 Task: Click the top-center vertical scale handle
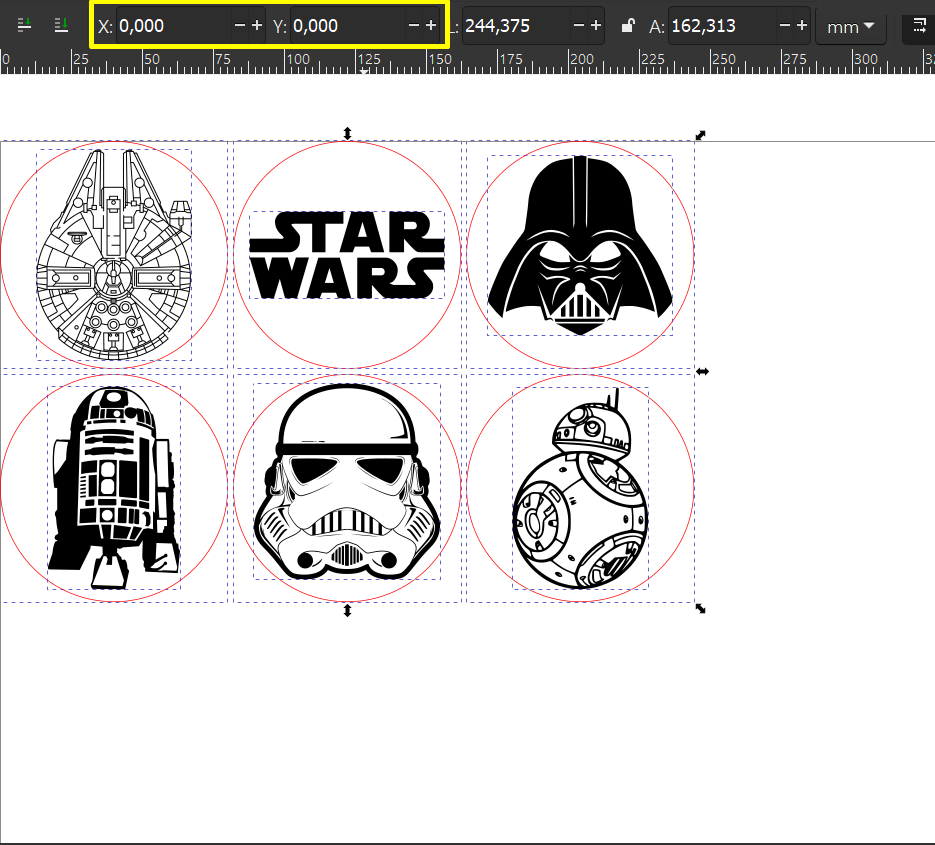[347, 133]
